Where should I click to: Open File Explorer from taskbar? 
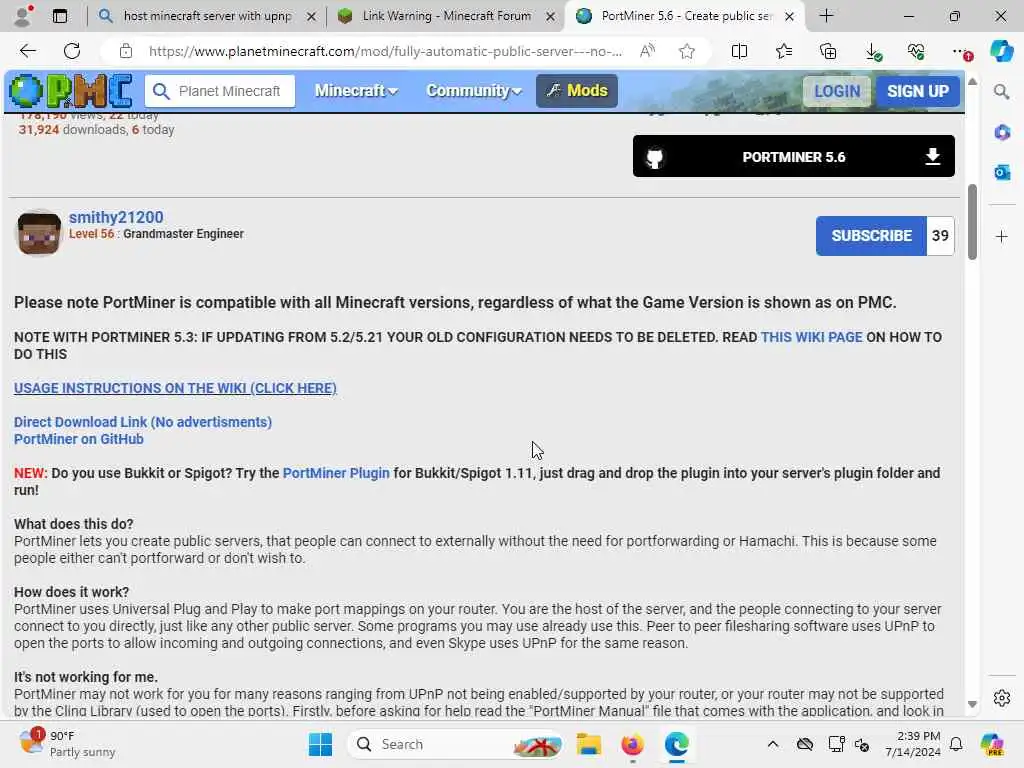point(588,744)
